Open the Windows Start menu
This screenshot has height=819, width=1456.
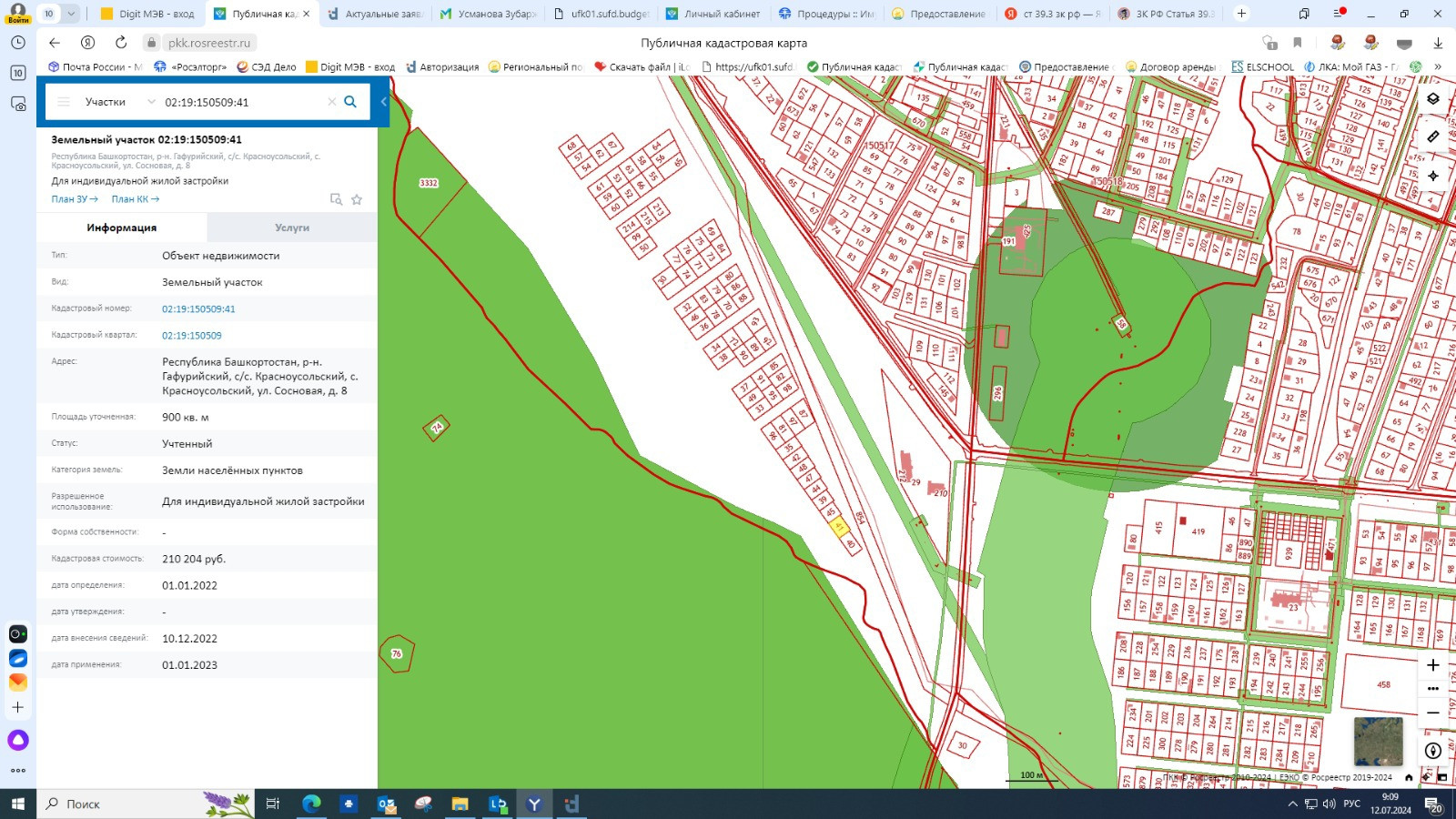click(17, 804)
